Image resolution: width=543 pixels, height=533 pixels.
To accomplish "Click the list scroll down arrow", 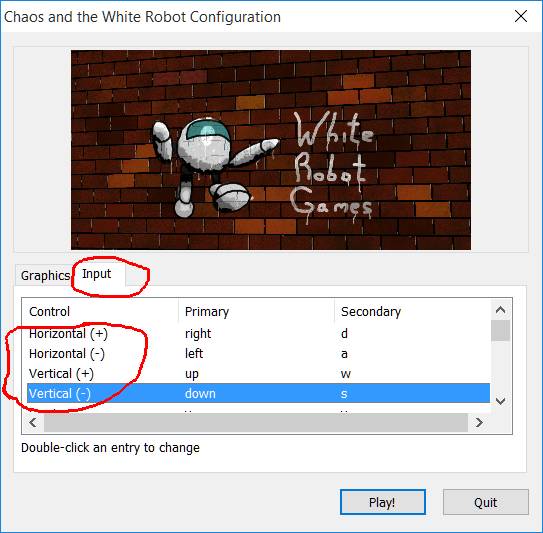I will [500, 401].
